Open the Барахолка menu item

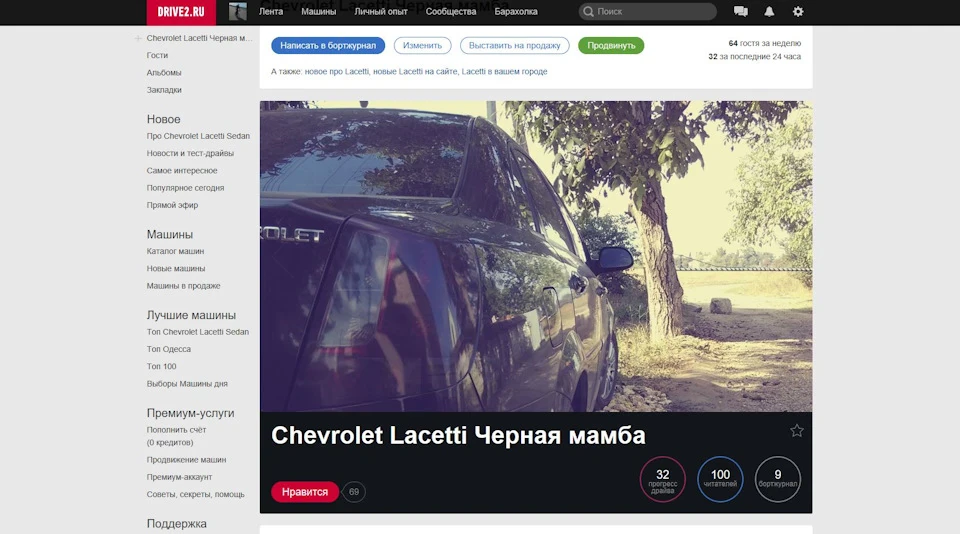(516, 11)
